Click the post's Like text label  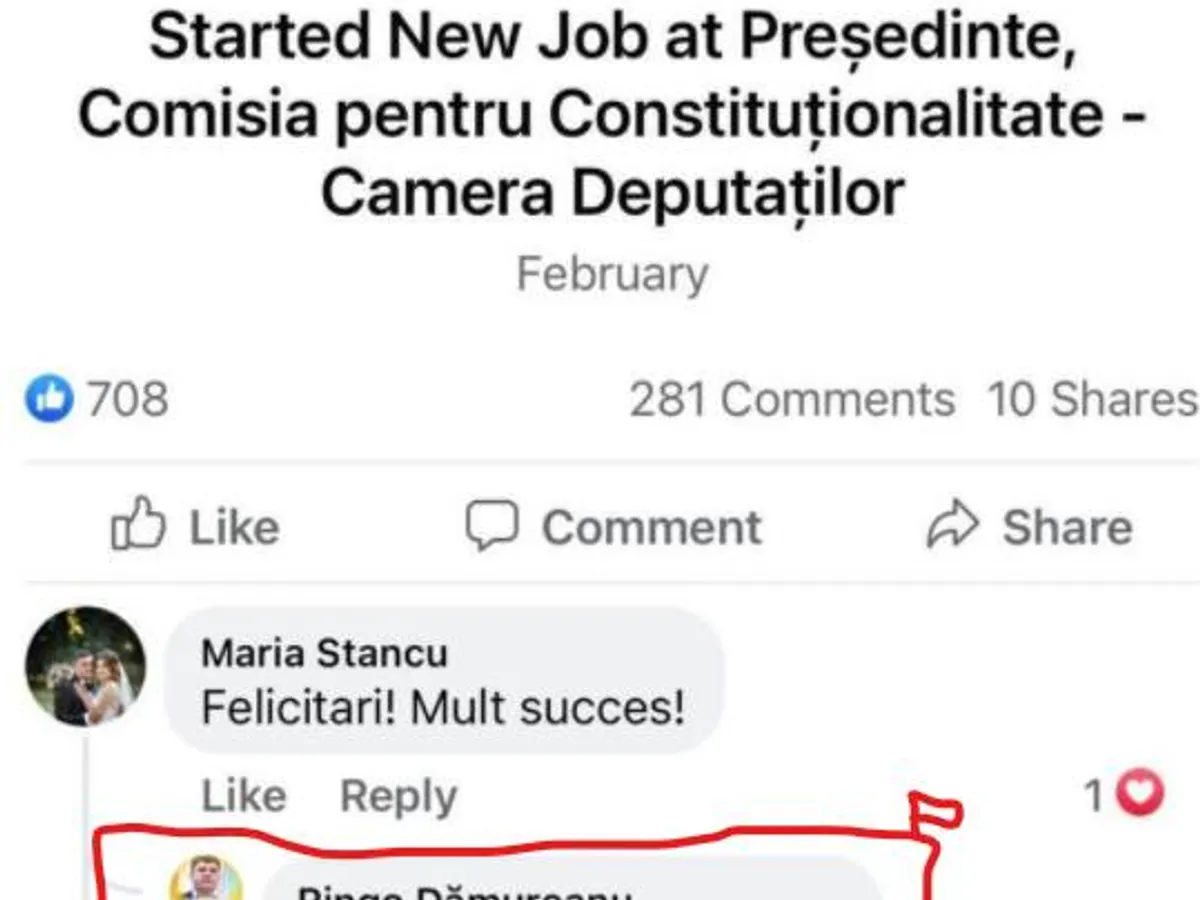pyautogui.click(x=234, y=527)
